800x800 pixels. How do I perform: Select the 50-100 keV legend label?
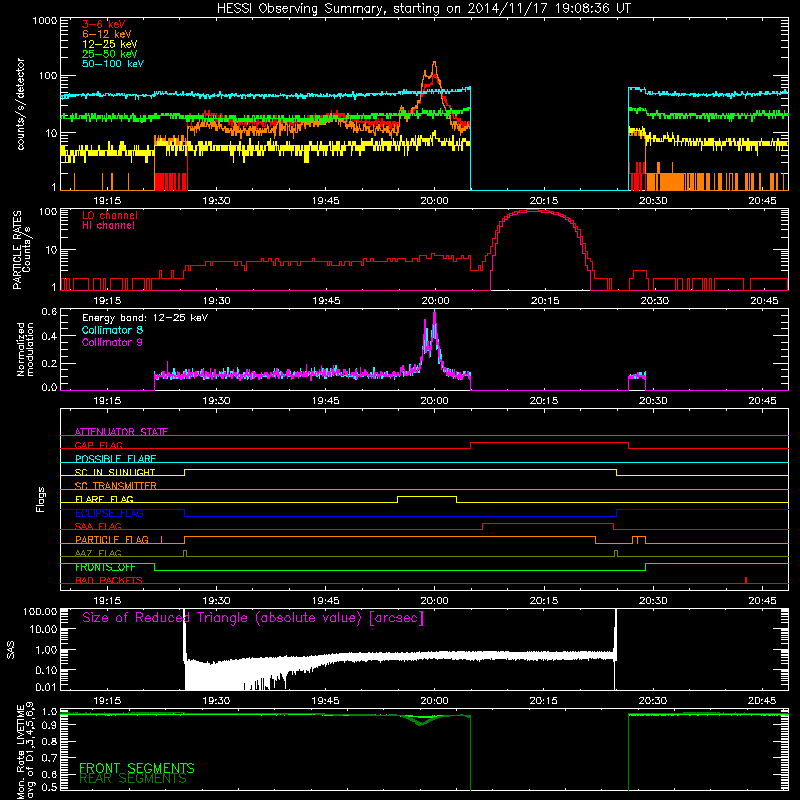[113, 63]
